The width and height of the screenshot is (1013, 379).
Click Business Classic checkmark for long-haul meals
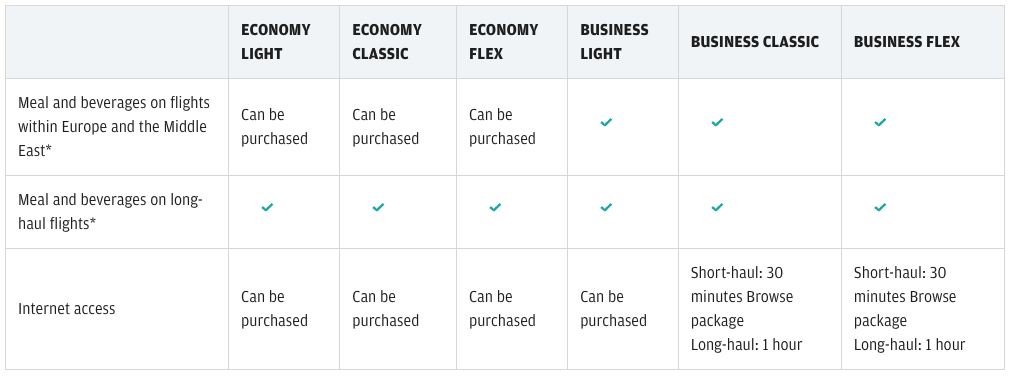(717, 207)
